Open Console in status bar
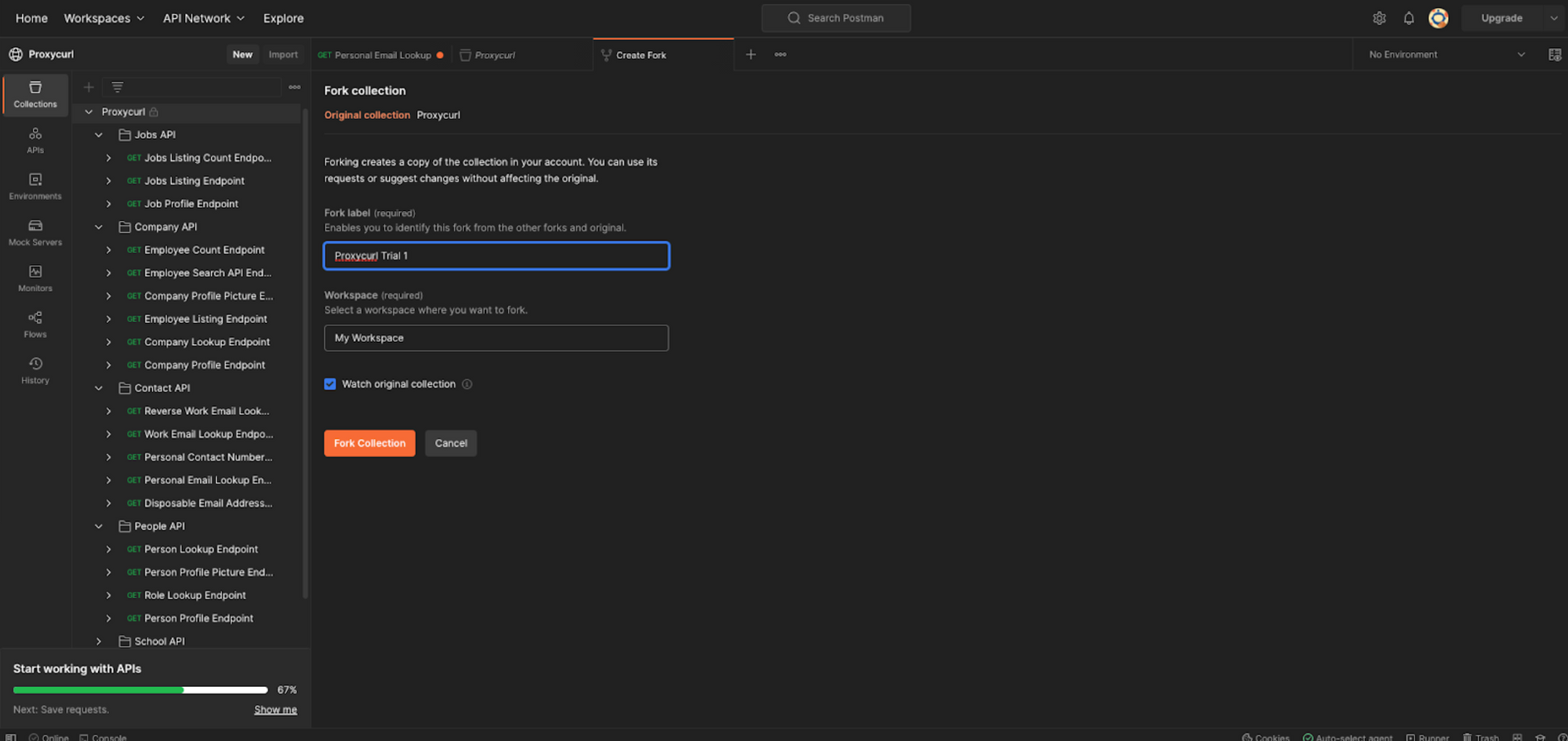This screenshot has height=741, width=1568. pos(103,737)
